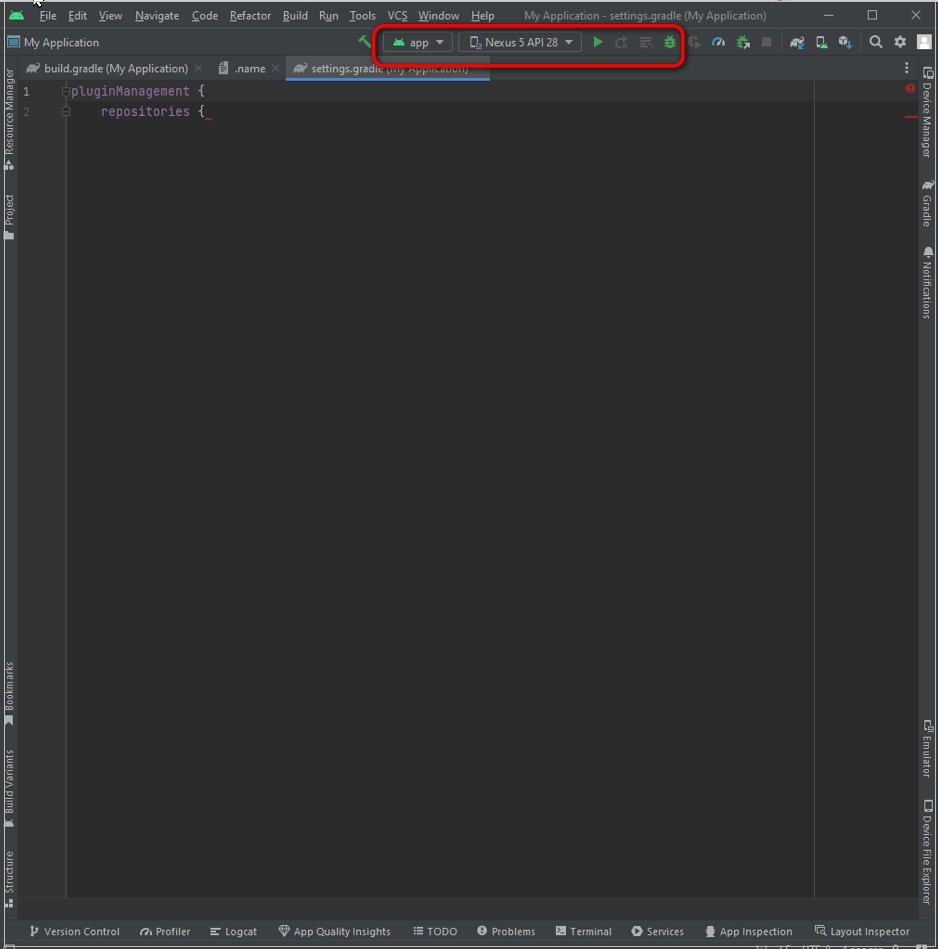
Task: Click the error indicator on line one
Action: coord(909,88)
